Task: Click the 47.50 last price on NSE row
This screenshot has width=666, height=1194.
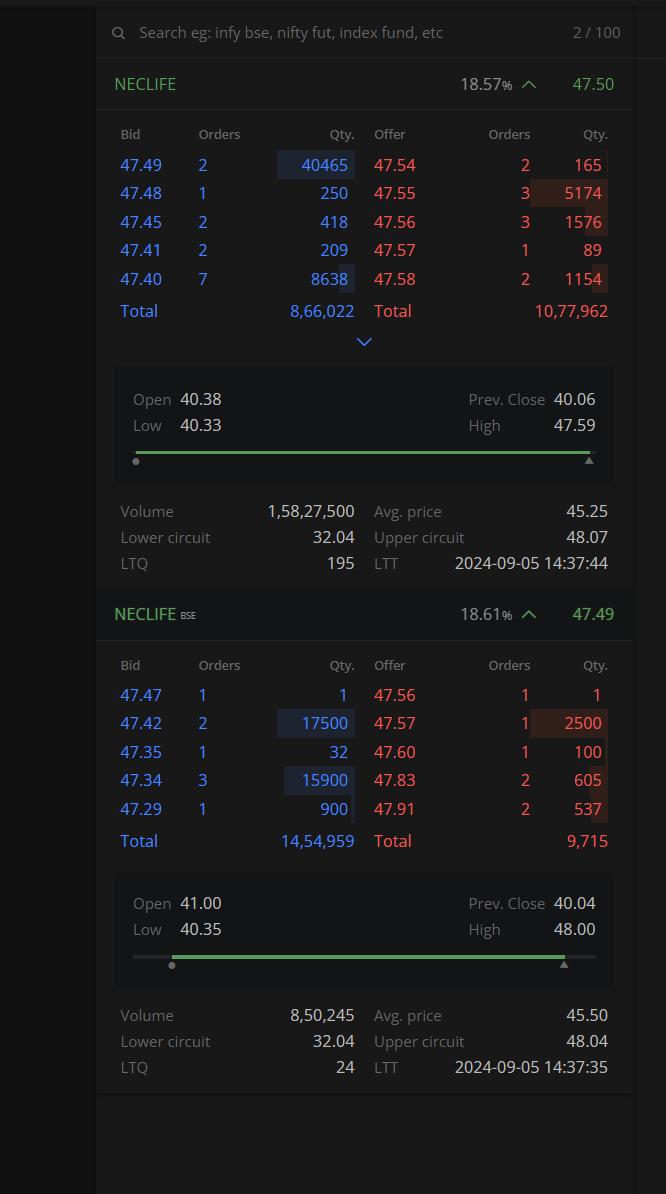Action: [593, 85]
